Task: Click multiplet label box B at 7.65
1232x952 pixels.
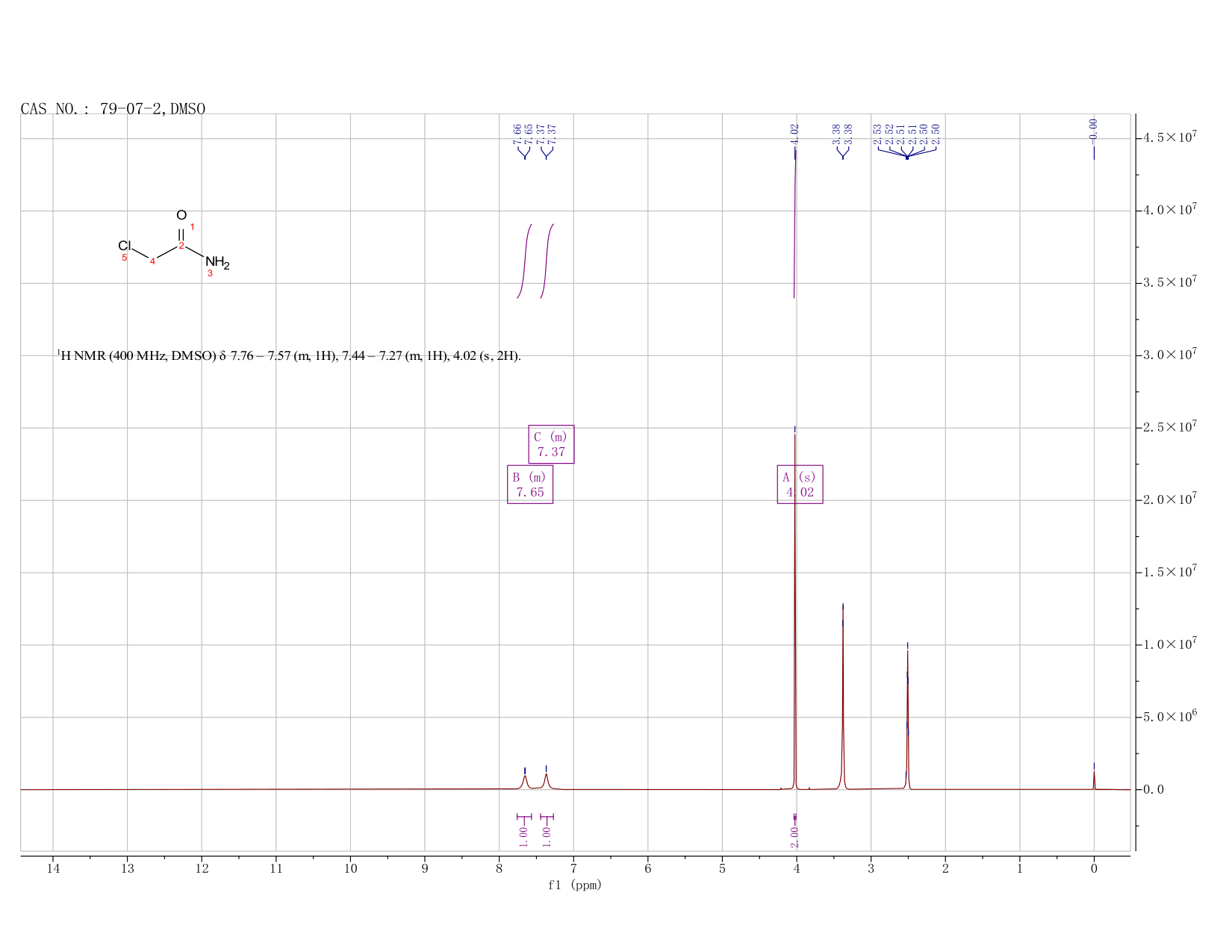Action: (x=530, y=485)
